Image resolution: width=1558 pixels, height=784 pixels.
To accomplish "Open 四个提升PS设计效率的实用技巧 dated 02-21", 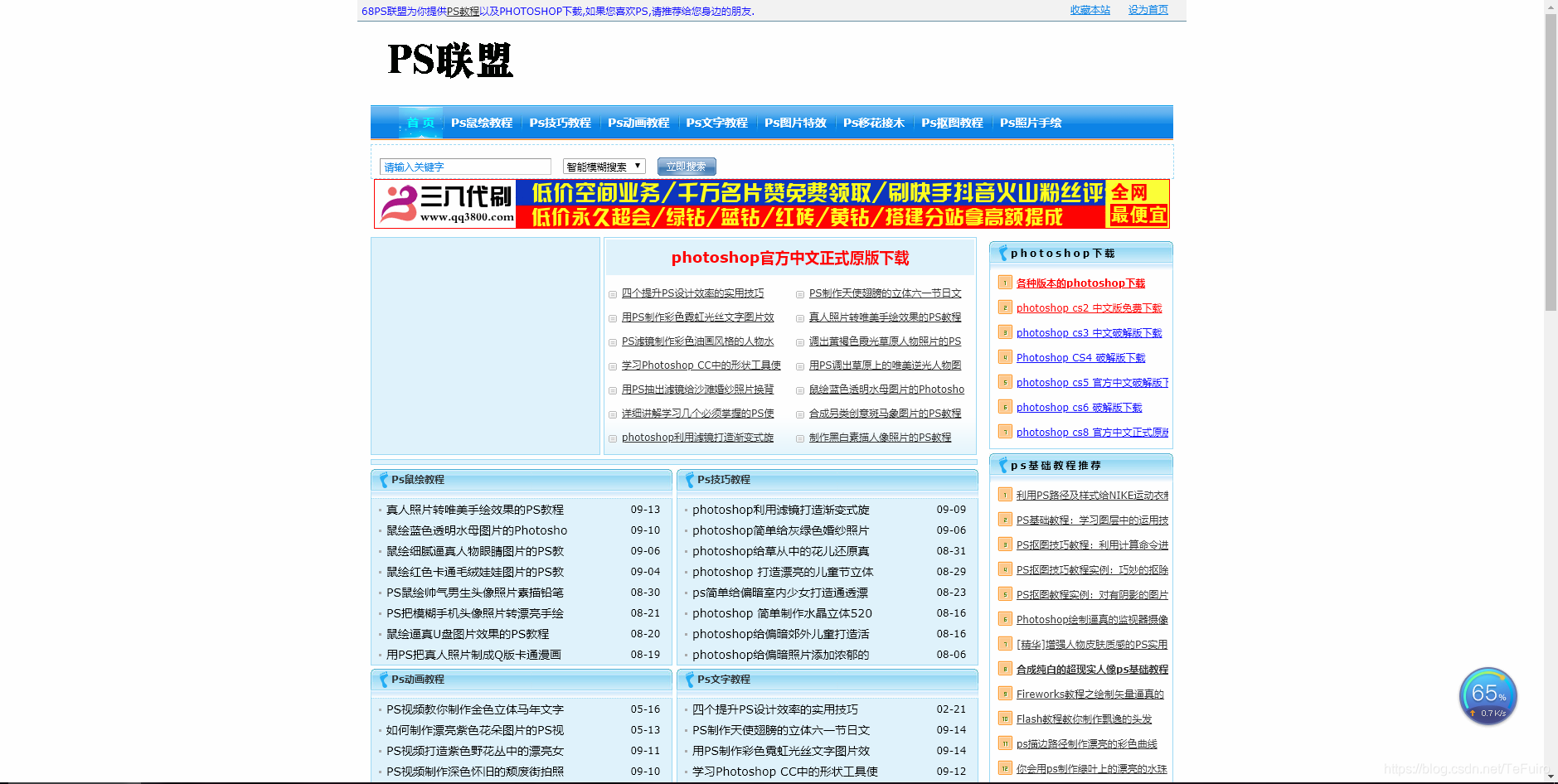I will coord(775,709).
